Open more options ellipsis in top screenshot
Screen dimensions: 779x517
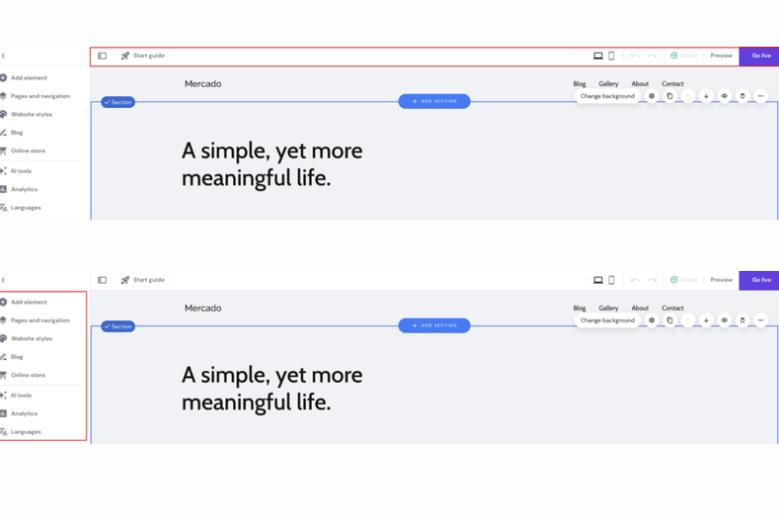pos(760,96)
